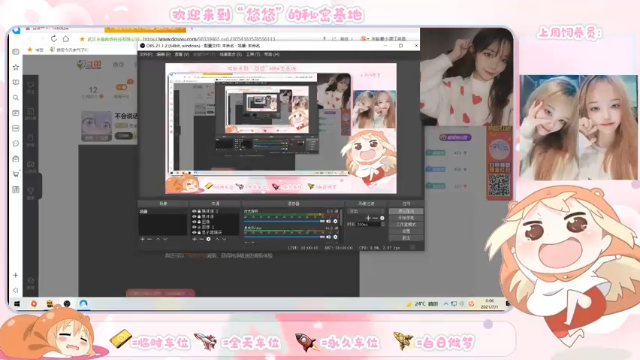Viewport: 640px width, 360px height.
Task: Go to browser home page icon
Action: click(x=66, y=38)
